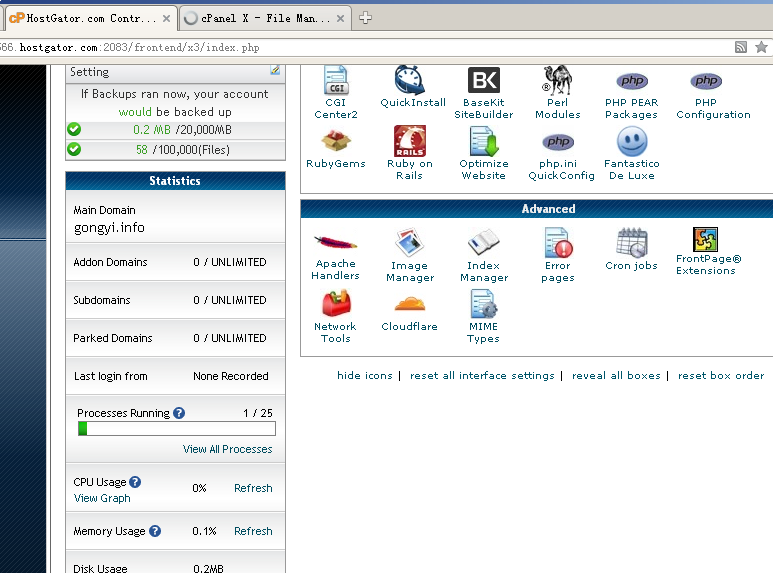Select the main domain gongyi.info
Viewport: 773px width, 573px height.
point(109,228)
